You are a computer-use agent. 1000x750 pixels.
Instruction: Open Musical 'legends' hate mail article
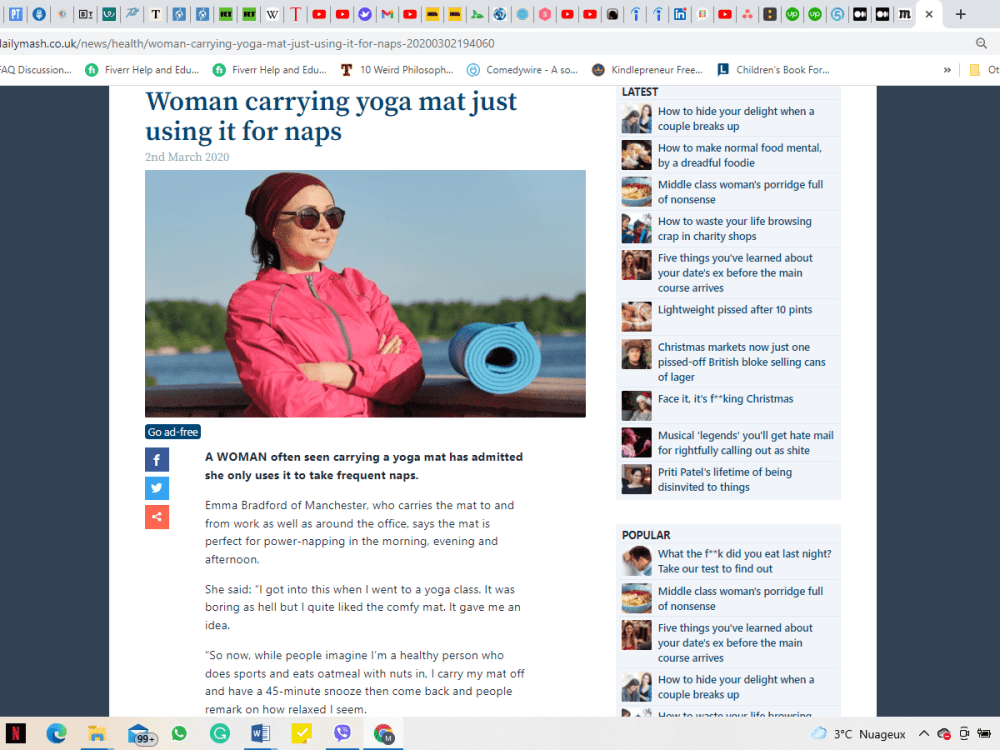click(x=746, y=443)
